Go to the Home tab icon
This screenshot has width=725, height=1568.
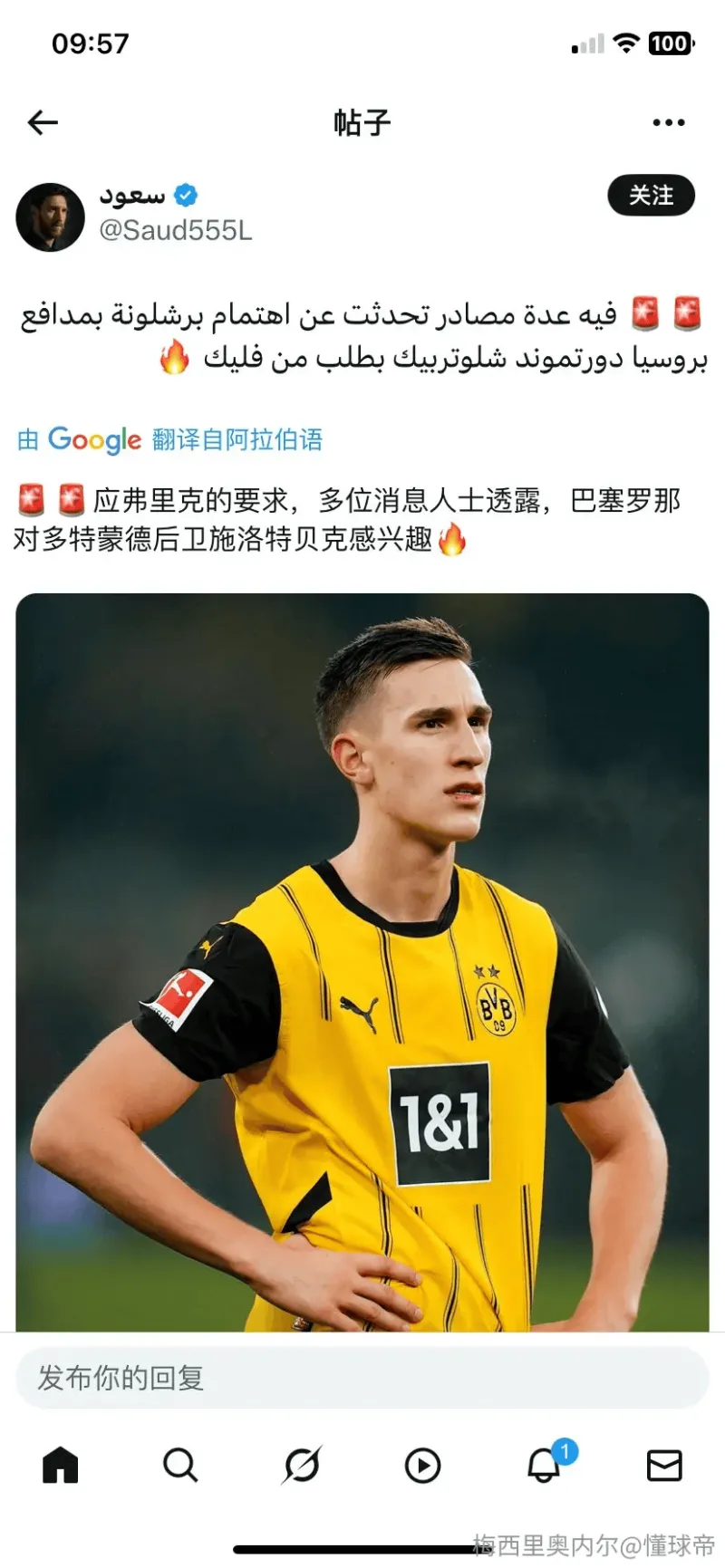[x=61, y=1465]
